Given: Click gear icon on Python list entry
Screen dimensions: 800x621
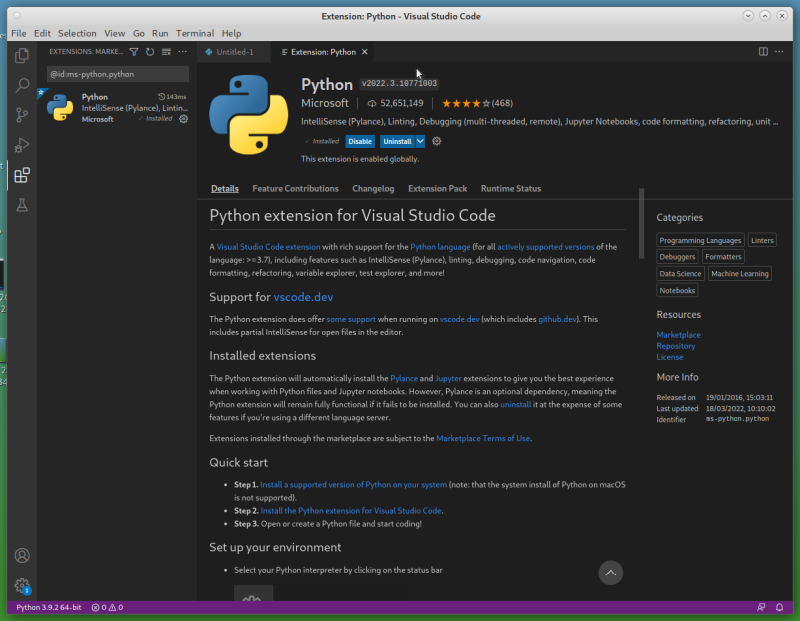Looking at the screenshot, I should point(184,119).
